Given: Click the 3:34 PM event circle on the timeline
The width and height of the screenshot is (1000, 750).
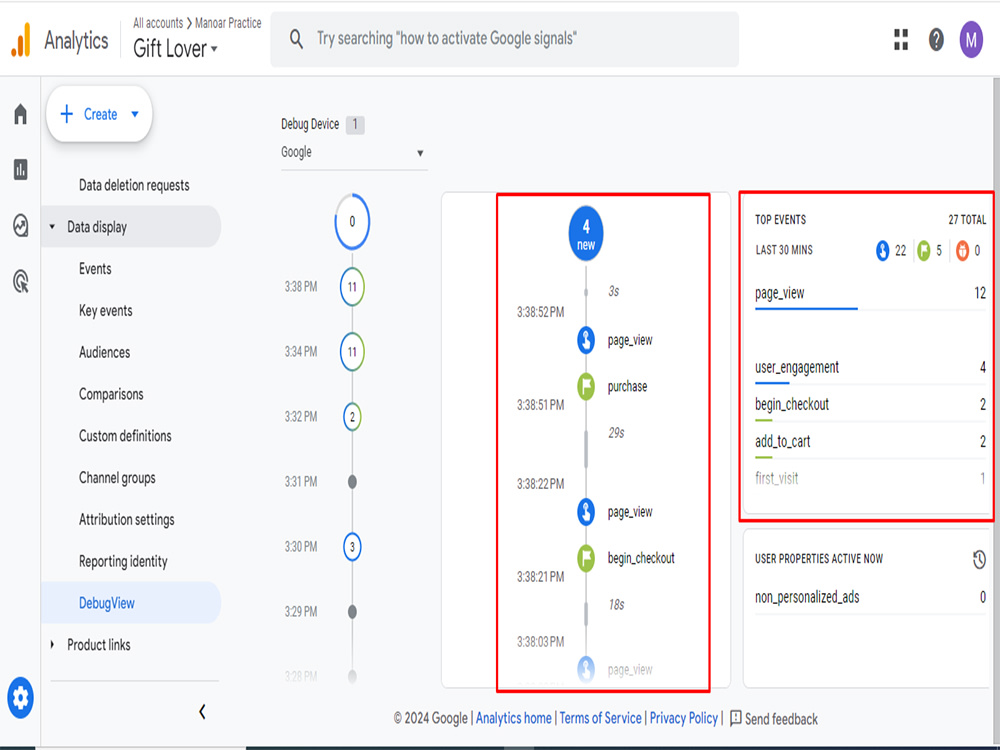Looking at the screenshot, I should (x=351, y=352).
